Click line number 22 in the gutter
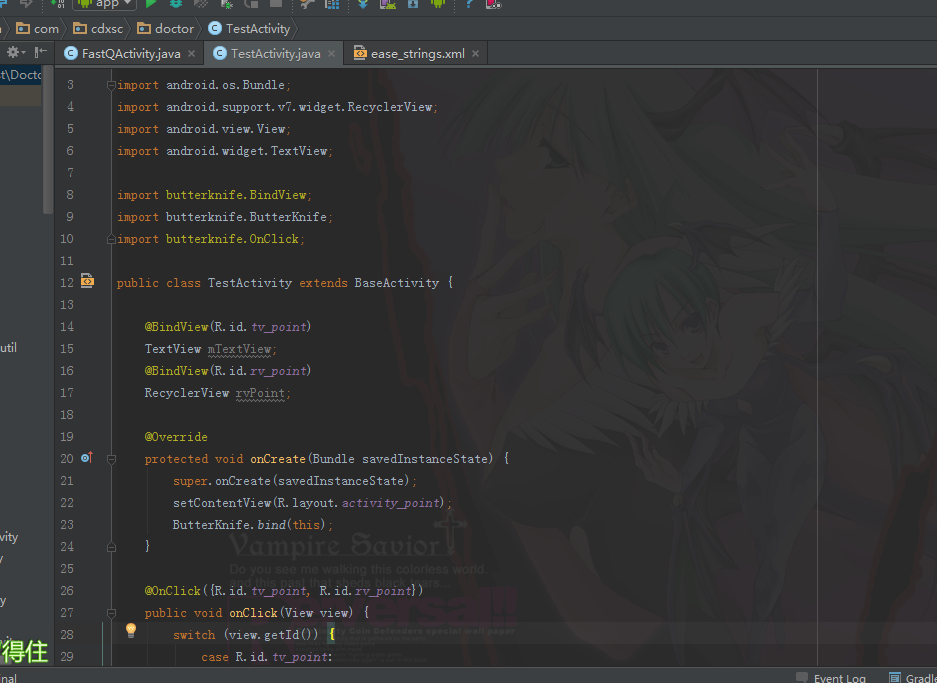The width and height of the screenshot is (937, 683). (x=67, y=503)
